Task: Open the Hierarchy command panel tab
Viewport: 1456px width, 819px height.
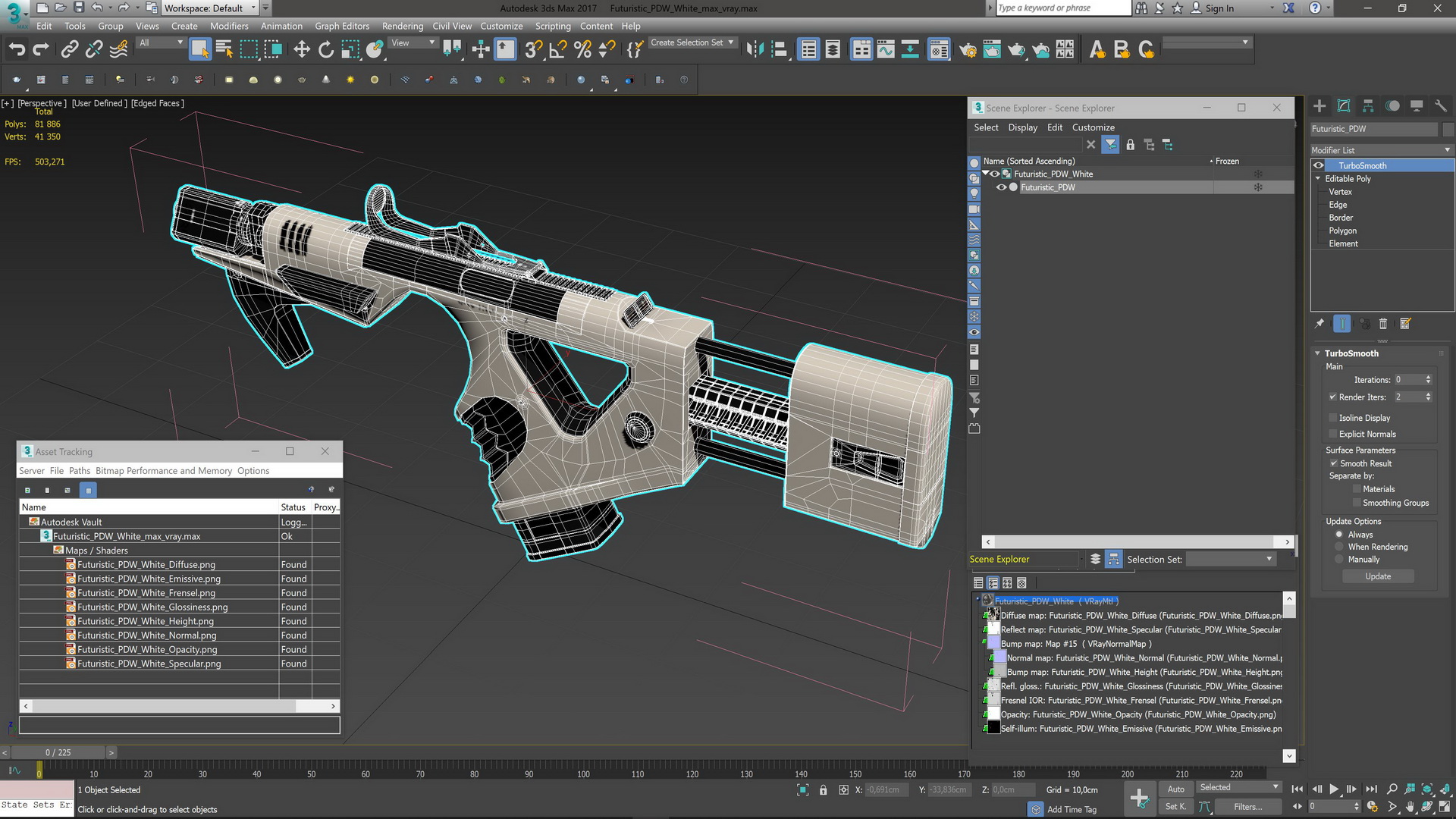Action: 1368,106
